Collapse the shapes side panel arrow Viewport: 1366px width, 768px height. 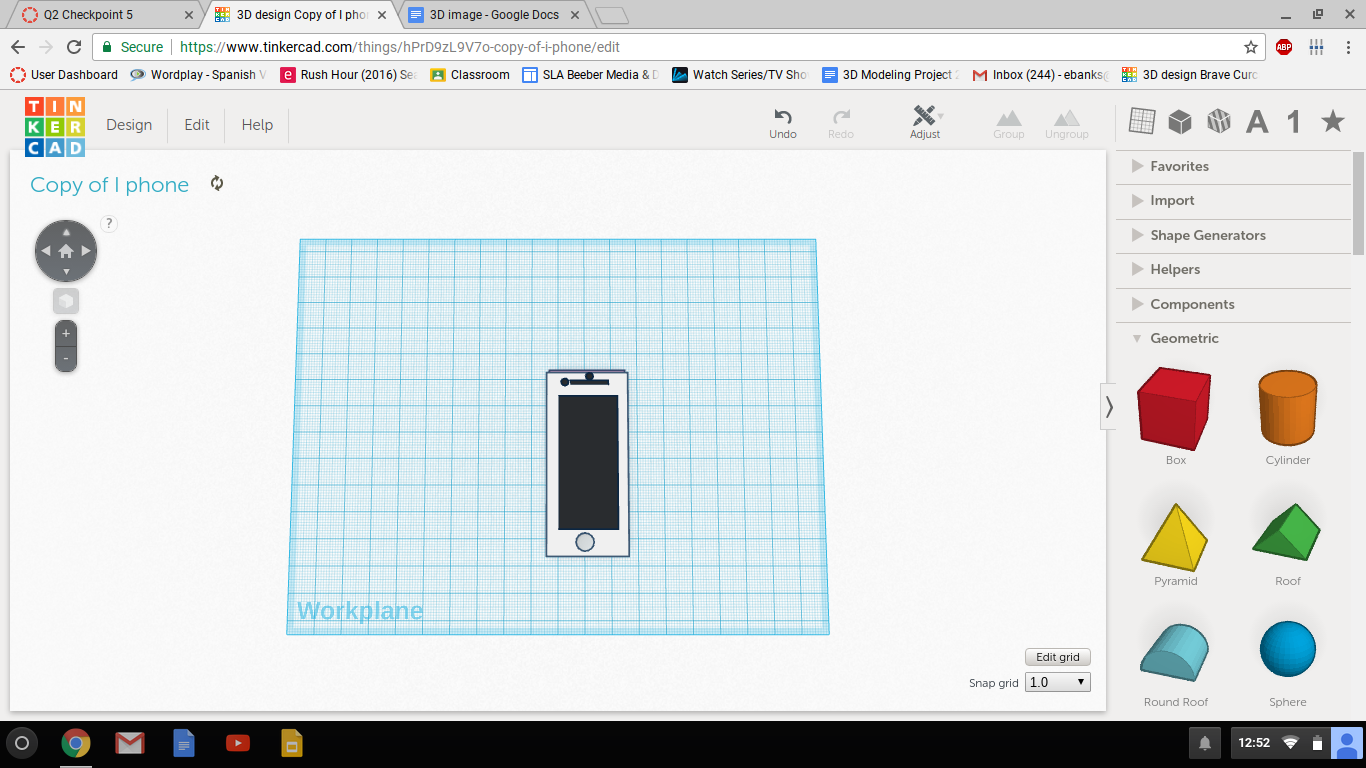(1108, 406)
